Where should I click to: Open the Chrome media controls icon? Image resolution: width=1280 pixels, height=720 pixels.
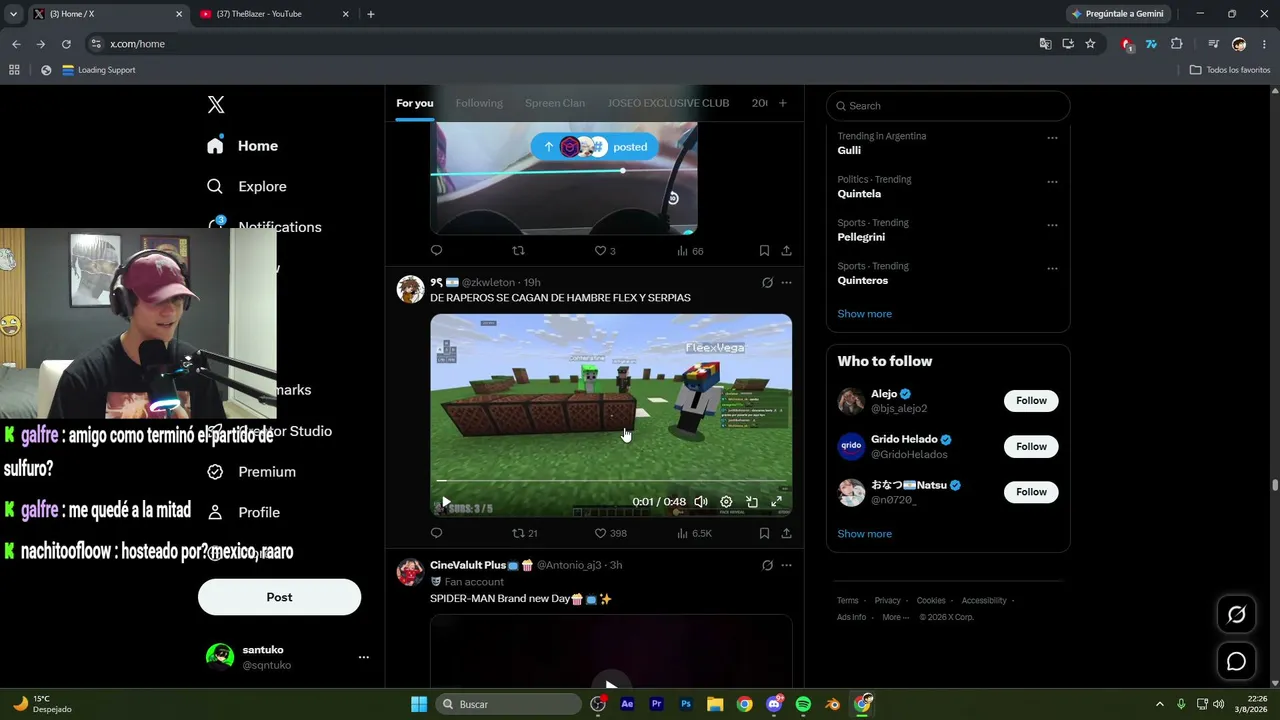click(x=1213, y=44)
